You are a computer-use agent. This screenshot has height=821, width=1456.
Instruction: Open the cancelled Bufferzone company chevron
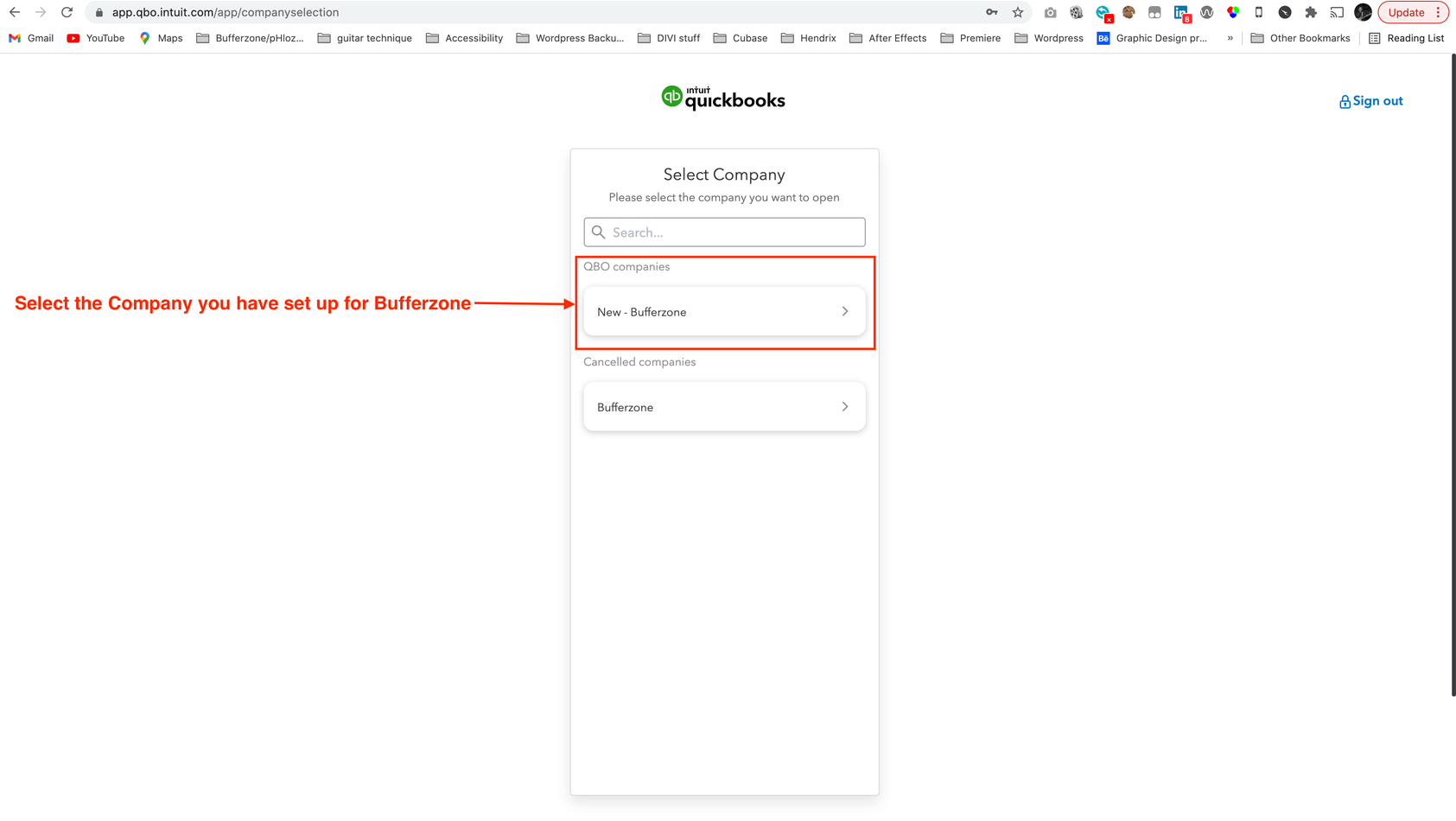pos(845,406)
